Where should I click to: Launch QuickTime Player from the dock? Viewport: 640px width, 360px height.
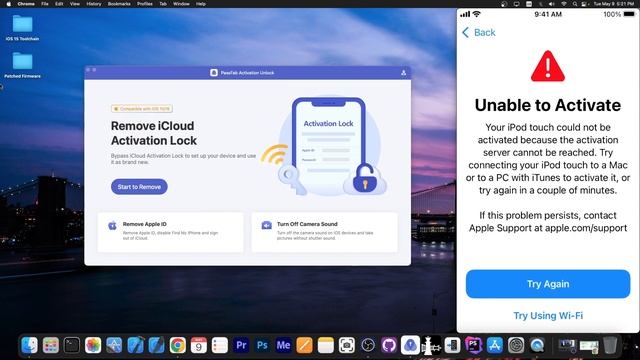(x=537, y=345)
